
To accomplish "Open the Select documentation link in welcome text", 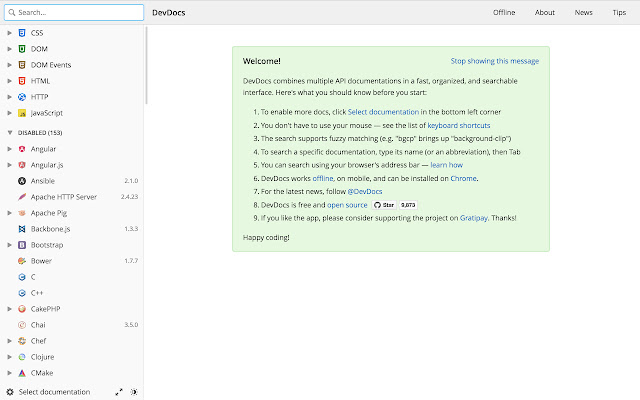I will tap(383, 112).
